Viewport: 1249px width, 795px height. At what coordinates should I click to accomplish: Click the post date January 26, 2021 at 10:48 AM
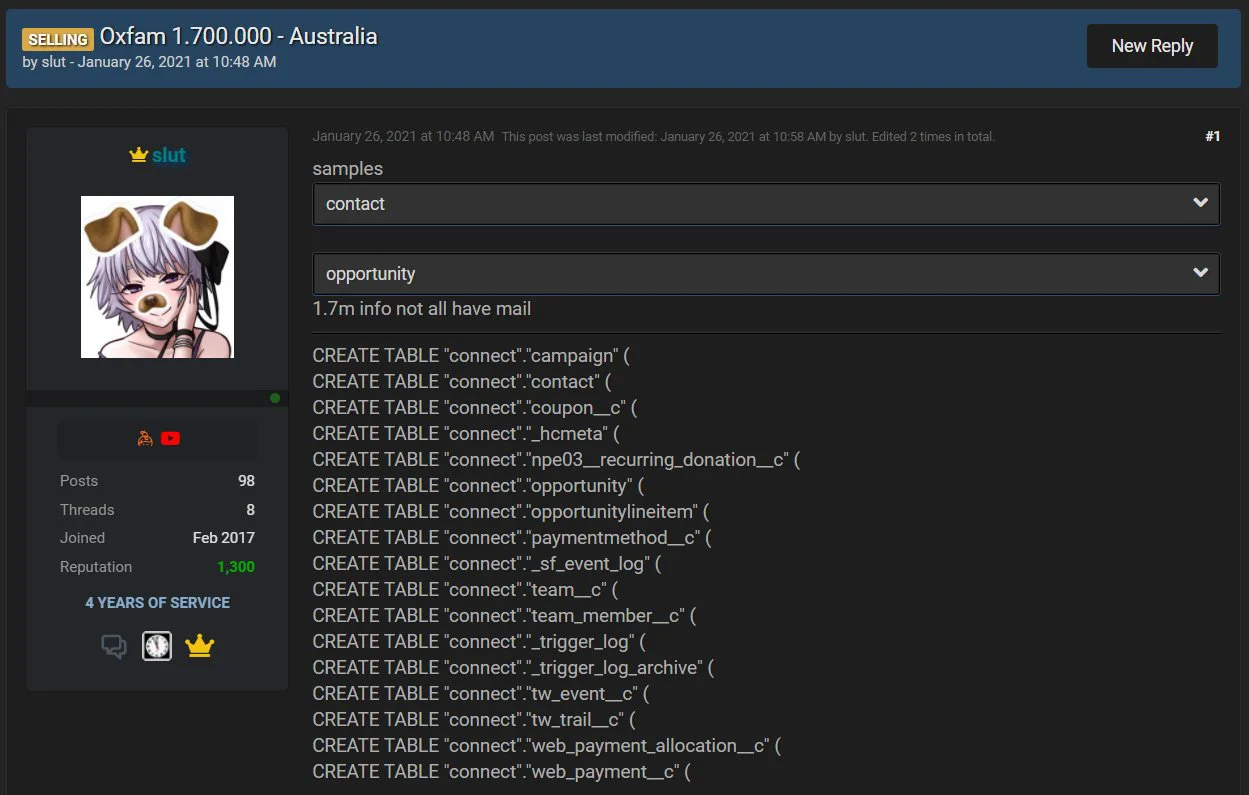click(403, 136)
